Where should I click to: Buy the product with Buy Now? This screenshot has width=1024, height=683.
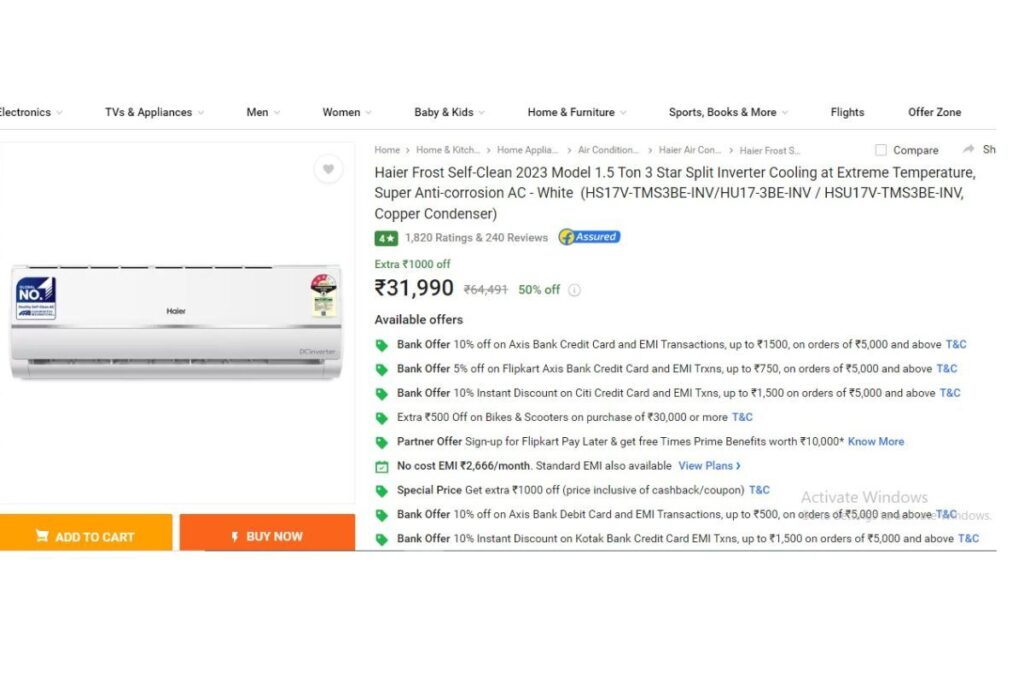click(x=268, y=533)
